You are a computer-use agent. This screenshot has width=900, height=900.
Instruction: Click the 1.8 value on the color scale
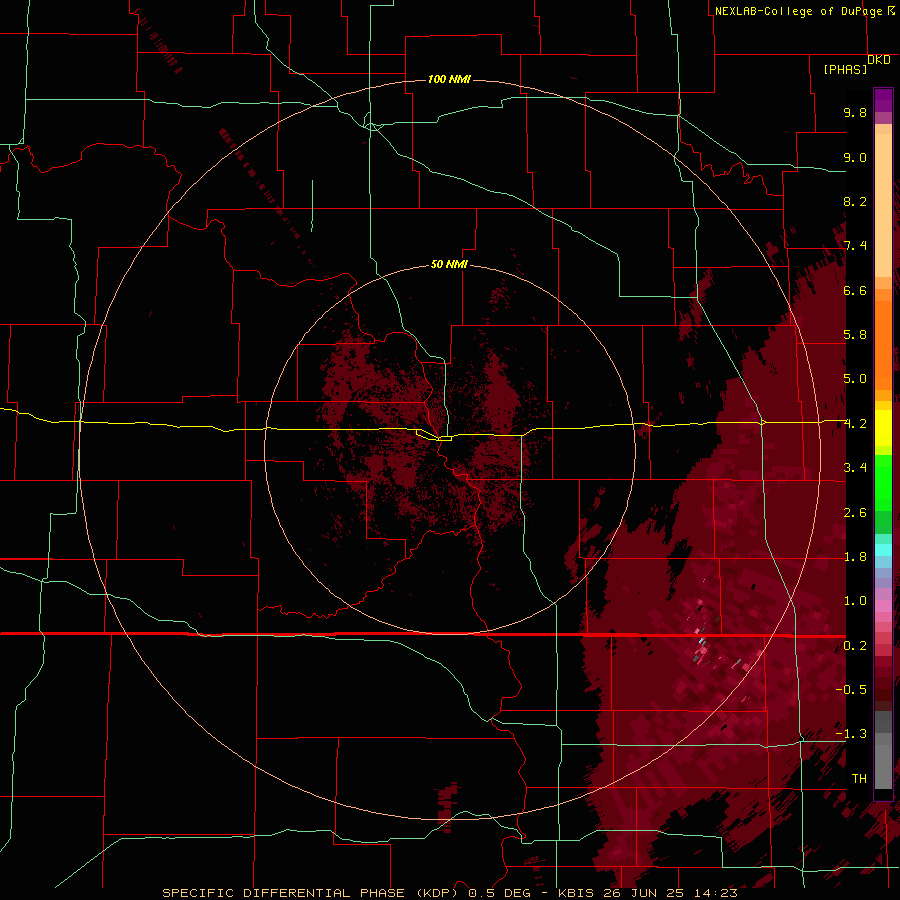point(855,557)
